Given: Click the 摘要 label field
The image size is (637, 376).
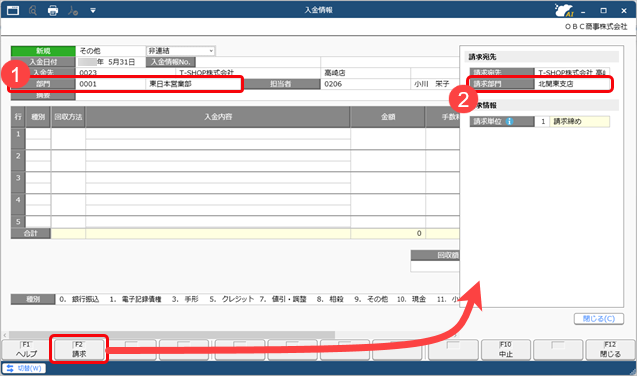Looking at the screenshot, I should (x=43, y=95).
